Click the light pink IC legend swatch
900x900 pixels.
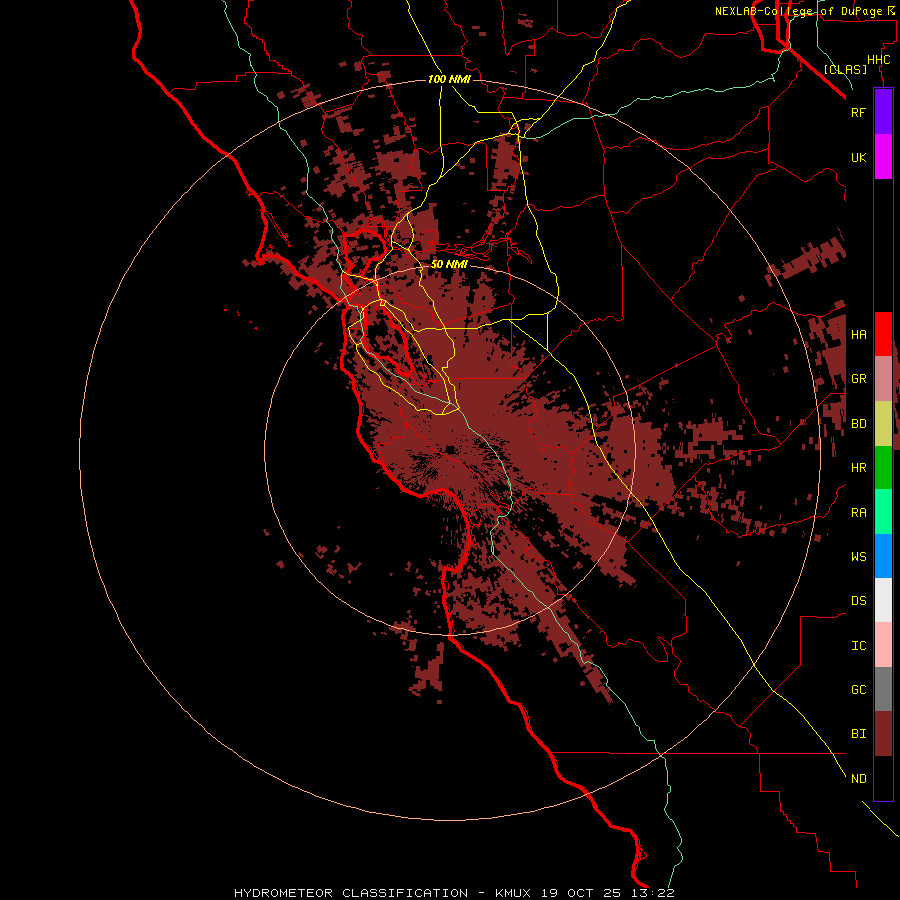click(883, 645)
